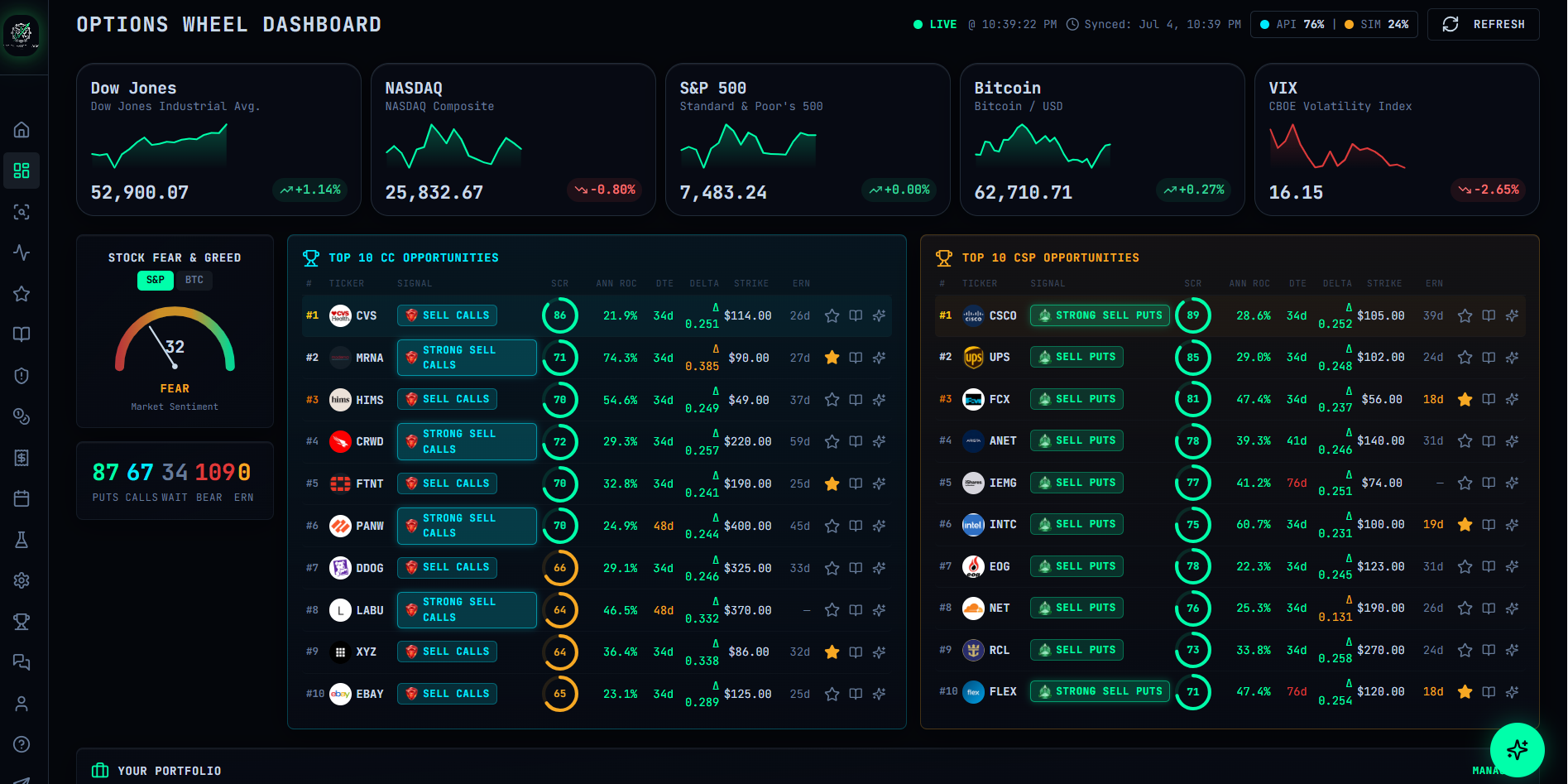Open the book icon in the CSCO row

[1489, 315]
